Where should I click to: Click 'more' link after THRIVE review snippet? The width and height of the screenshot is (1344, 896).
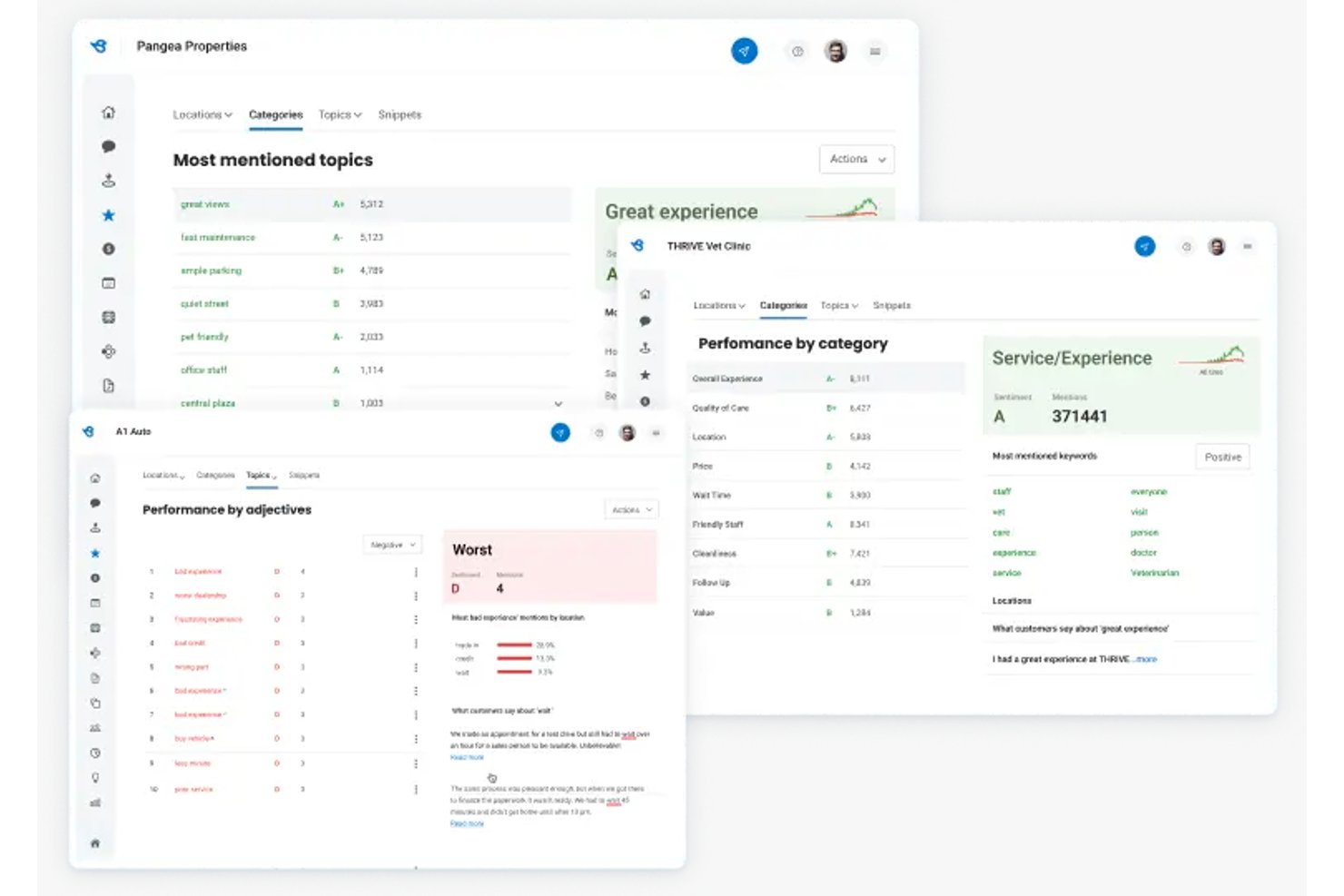pos(1146,659)
